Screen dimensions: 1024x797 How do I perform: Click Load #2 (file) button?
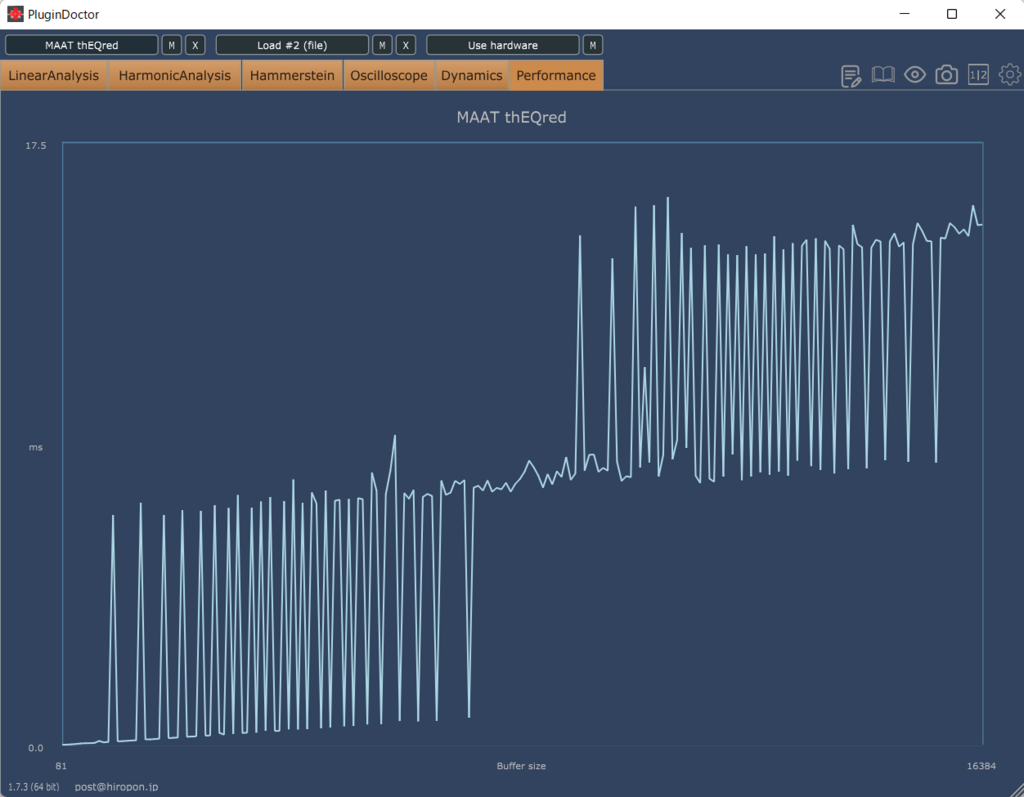tap(292, 45)
